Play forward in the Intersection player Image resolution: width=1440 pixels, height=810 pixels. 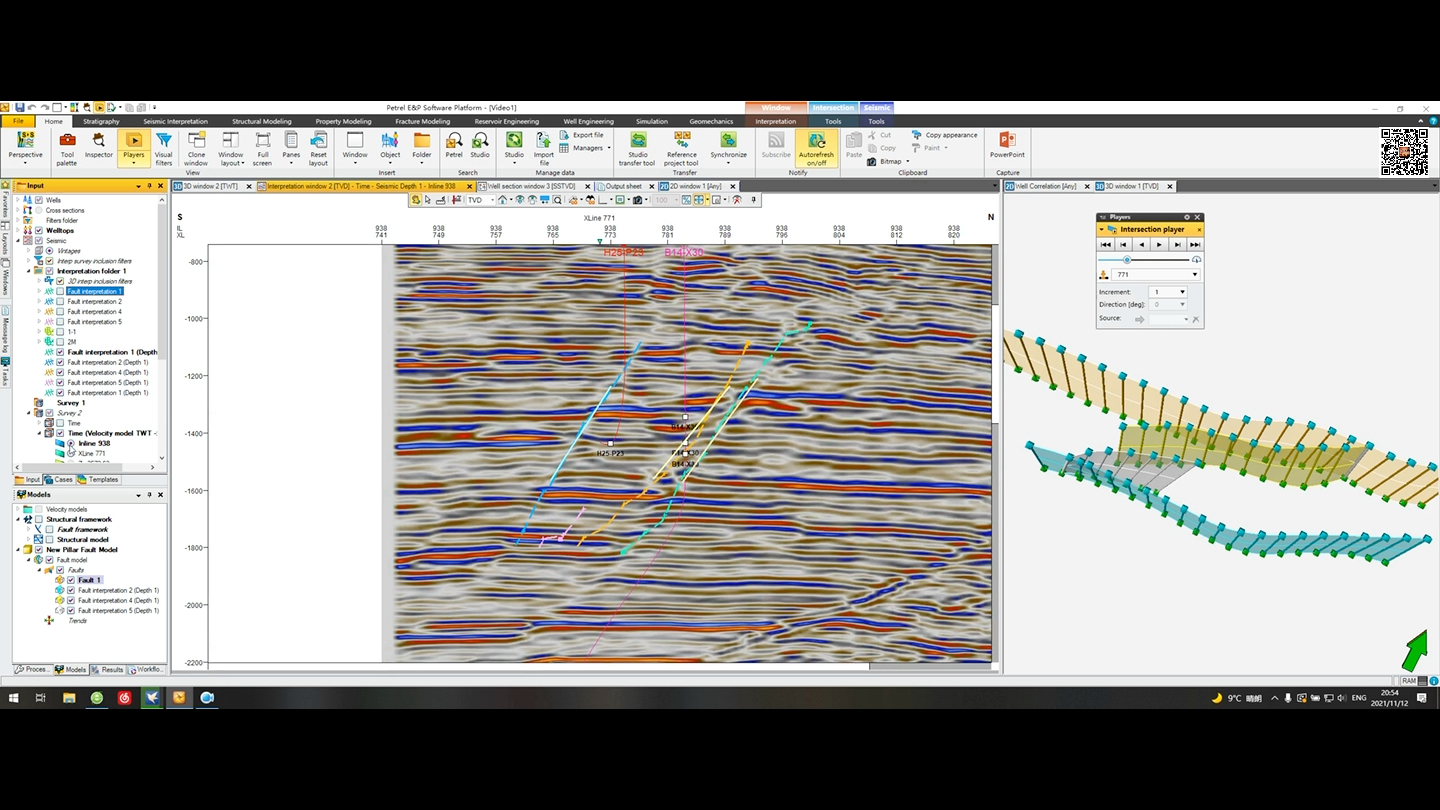click(1159, 244)
